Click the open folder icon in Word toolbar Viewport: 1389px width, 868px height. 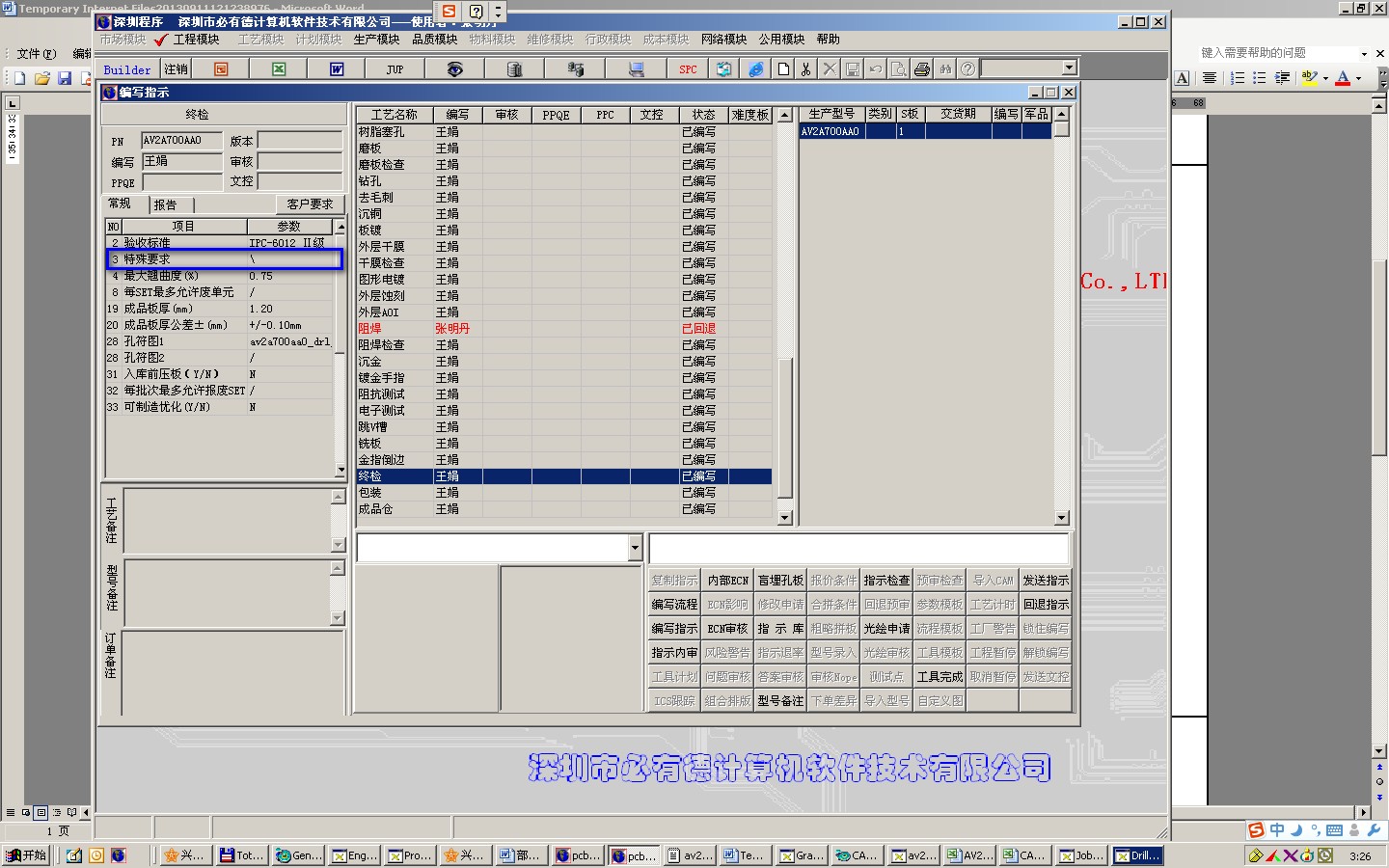click(x=41, y=78)
